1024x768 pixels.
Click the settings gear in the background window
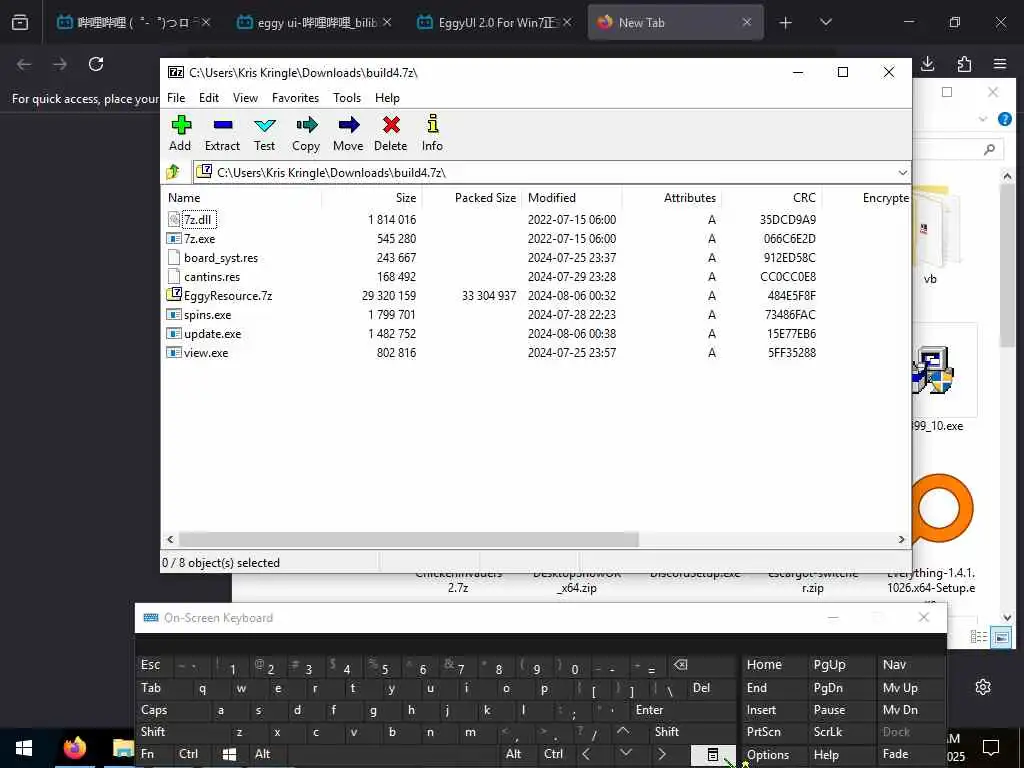click(983, 687)
